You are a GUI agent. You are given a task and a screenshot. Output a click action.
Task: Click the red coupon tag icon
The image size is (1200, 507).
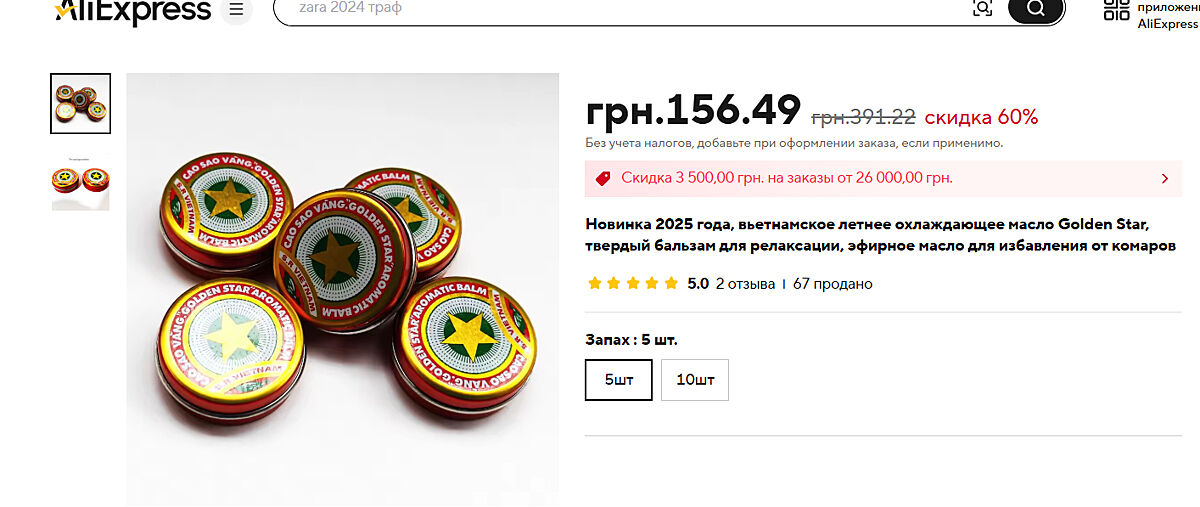603,178
